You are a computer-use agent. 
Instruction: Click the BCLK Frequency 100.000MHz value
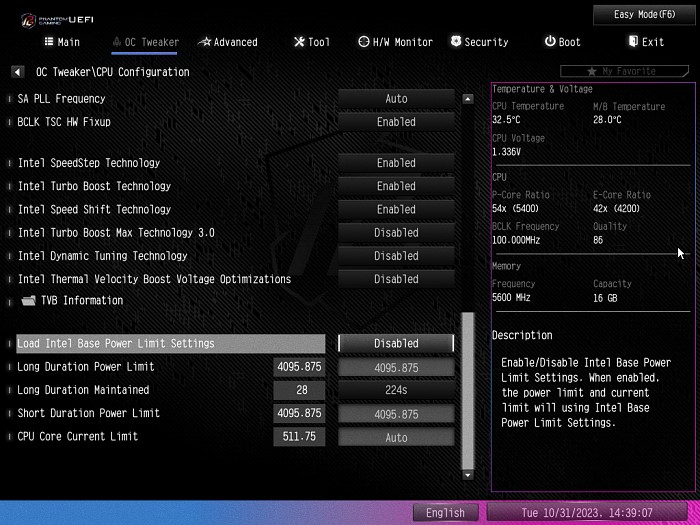pos(516,240)
